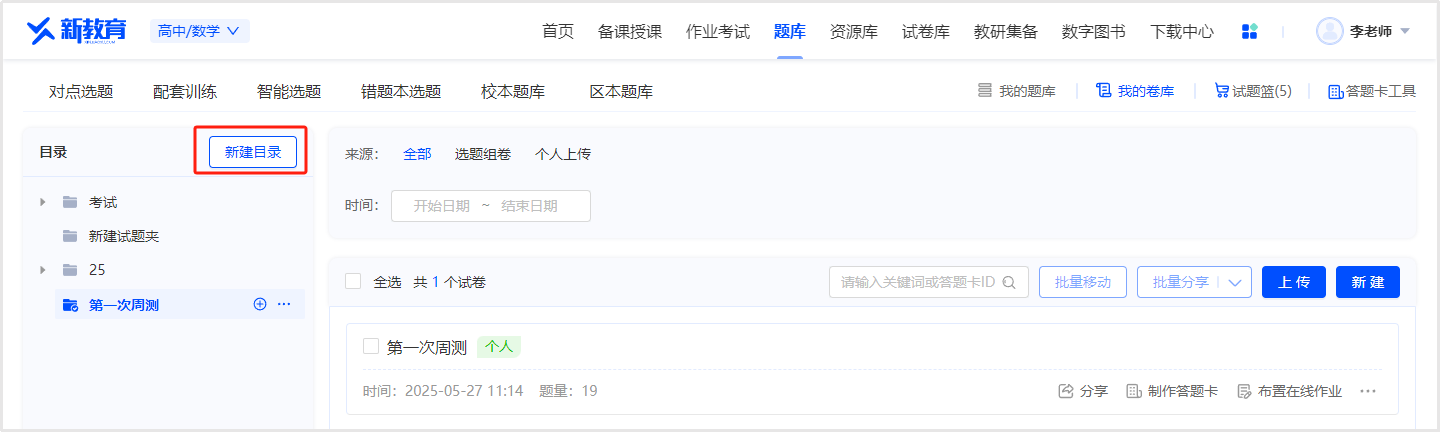1440x432 pixels.
Task: Switch to 错题本选题 tab
Action: [401, 92]
